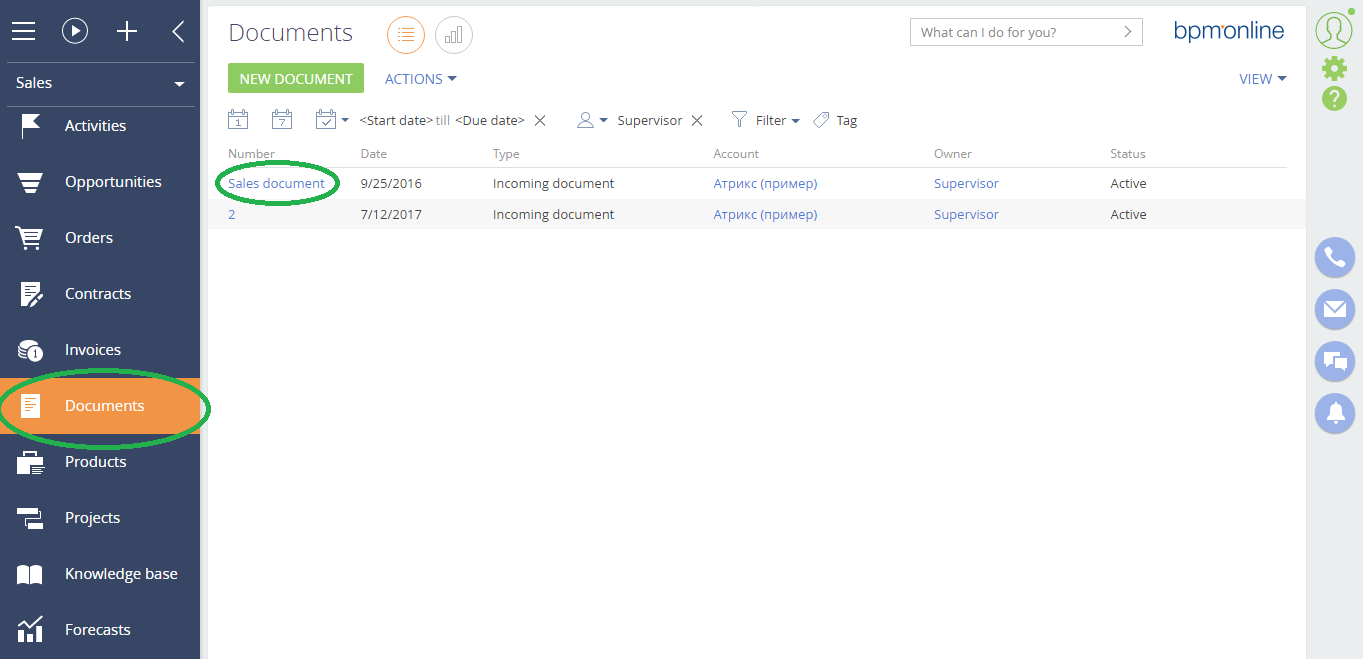Click the bpm'online logo
This screenshot has height=659, width=1363.
pyautogui.click(x=1229, y=31)
